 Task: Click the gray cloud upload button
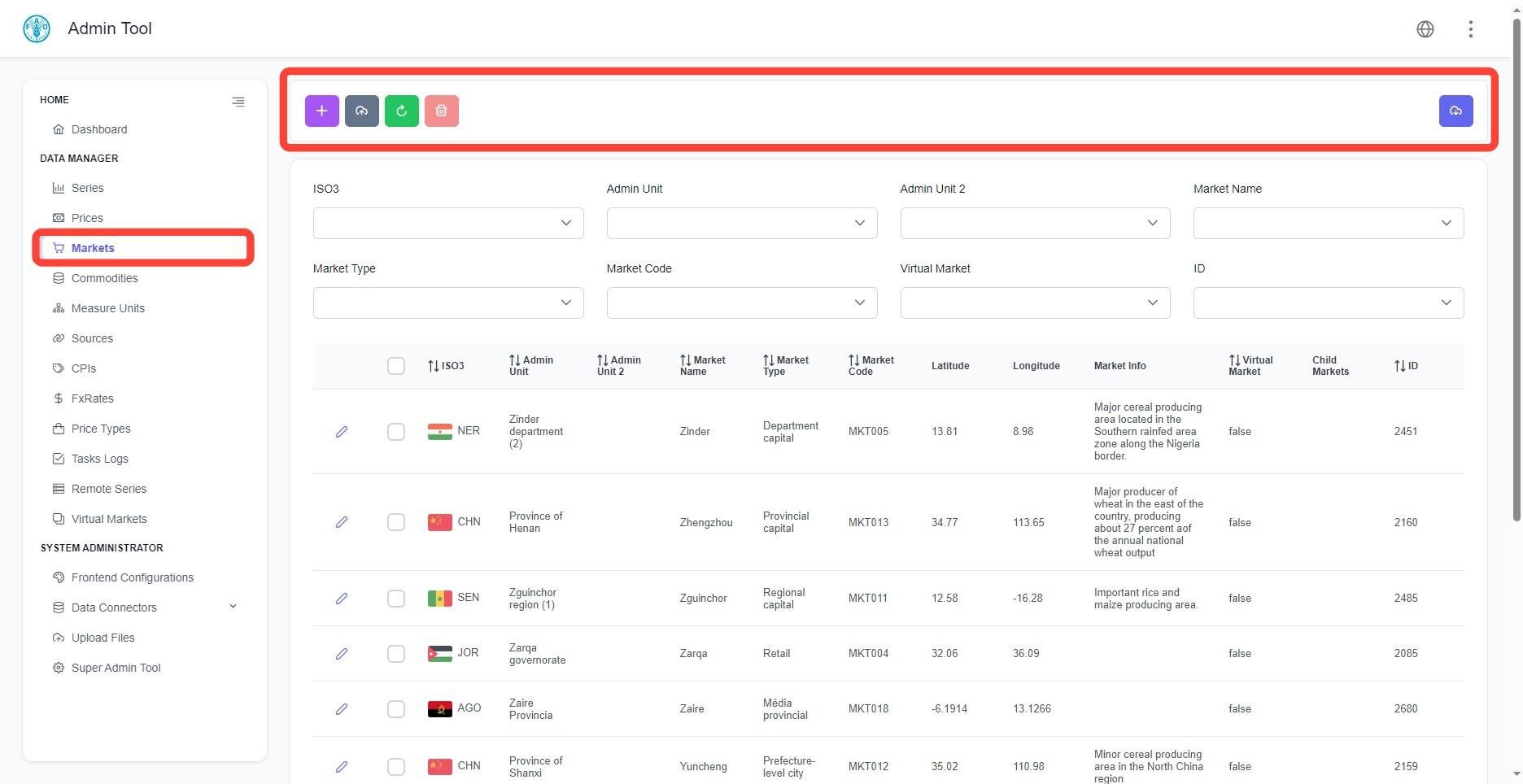(361, 111)
